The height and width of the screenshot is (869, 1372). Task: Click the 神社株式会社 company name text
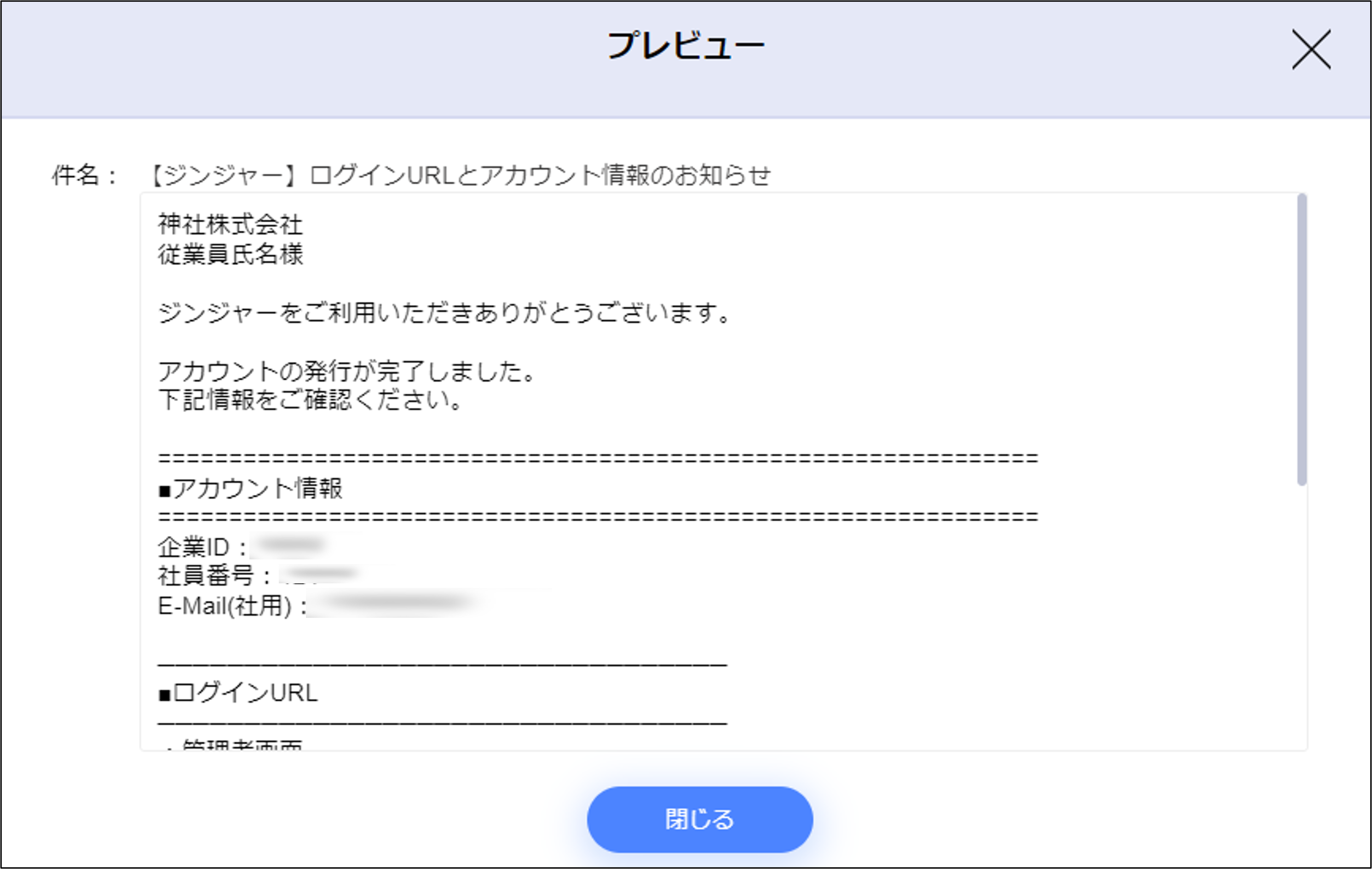point(230,224)
